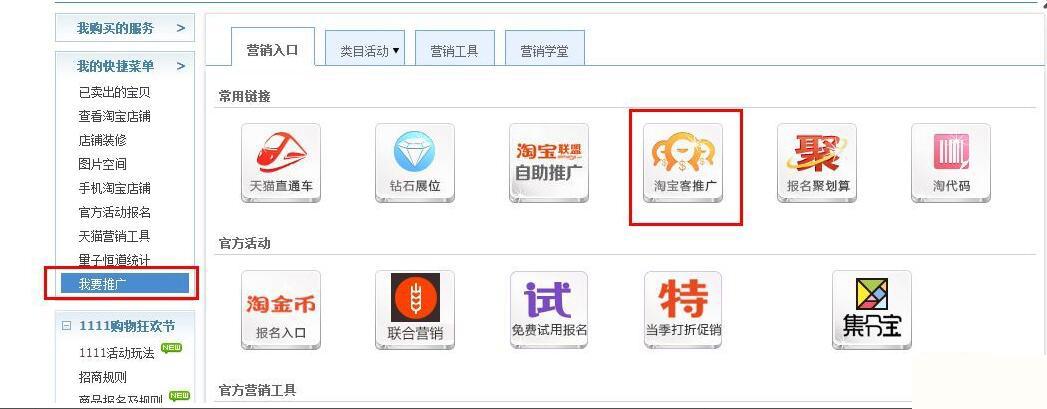
Task: Open 淘金币 报名入口 icon
Action: pyautogui.click(x=280, y=310)
